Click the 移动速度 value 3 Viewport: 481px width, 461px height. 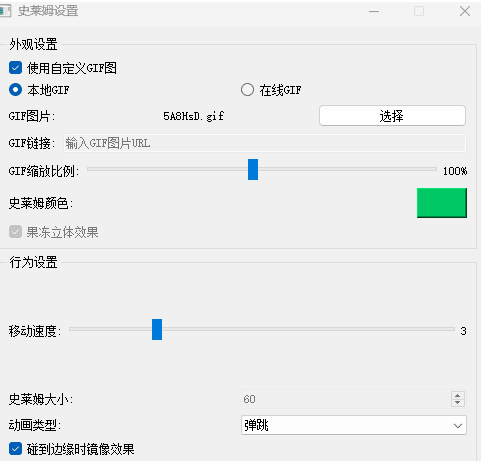click(463, 331)
